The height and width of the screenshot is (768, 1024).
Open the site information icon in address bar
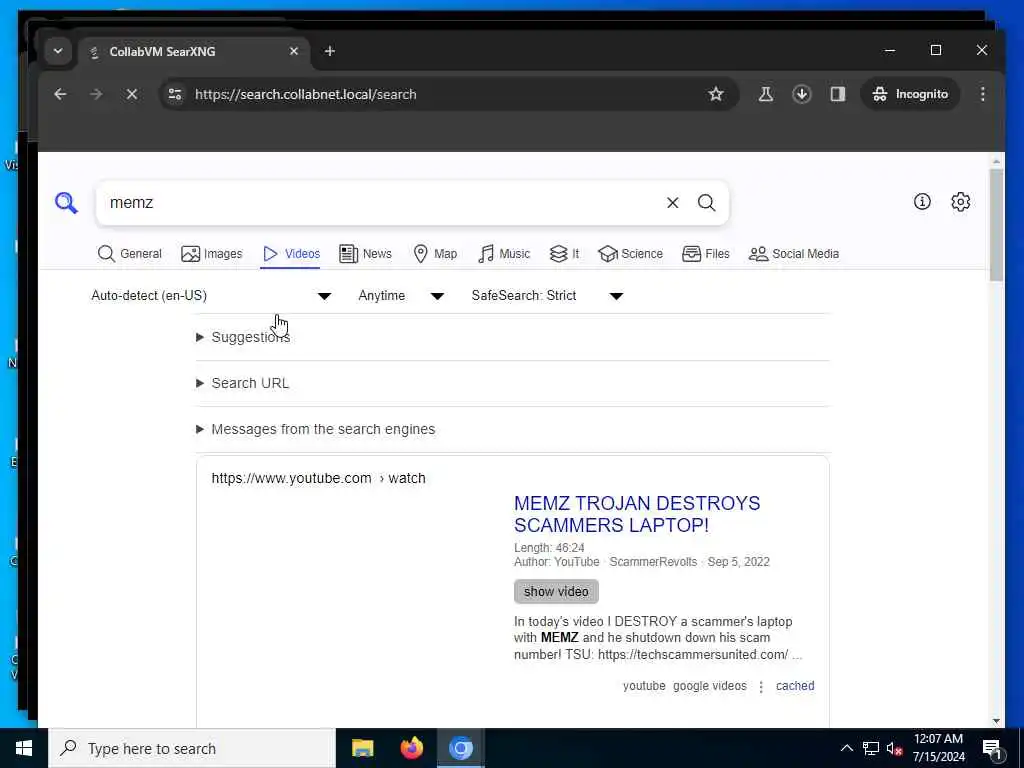[174, 94]
